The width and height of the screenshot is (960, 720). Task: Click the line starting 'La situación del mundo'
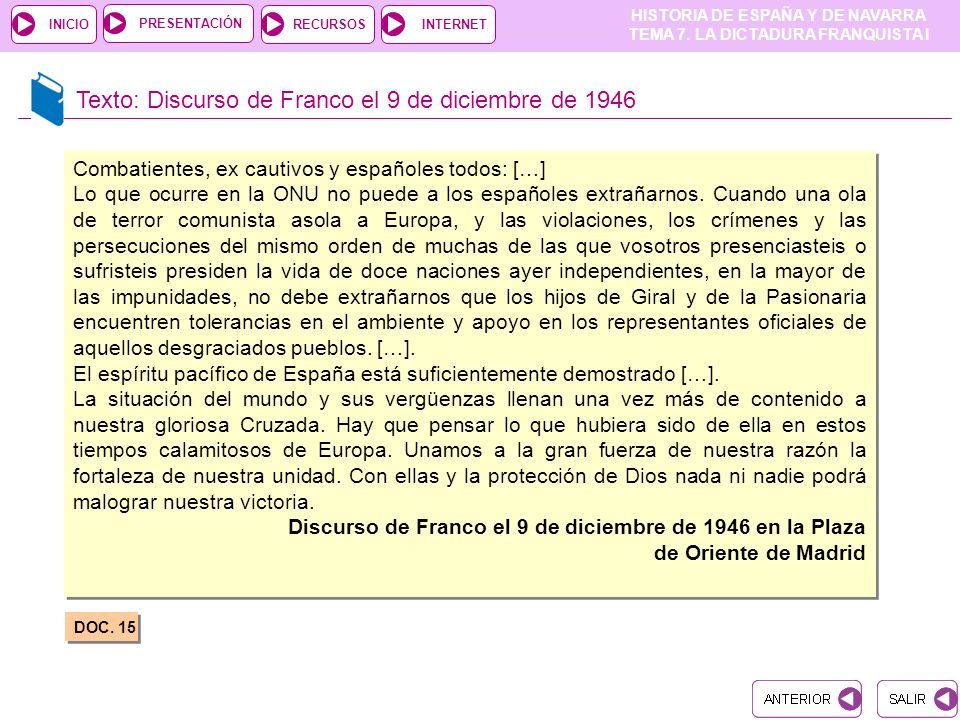(470, 399)
